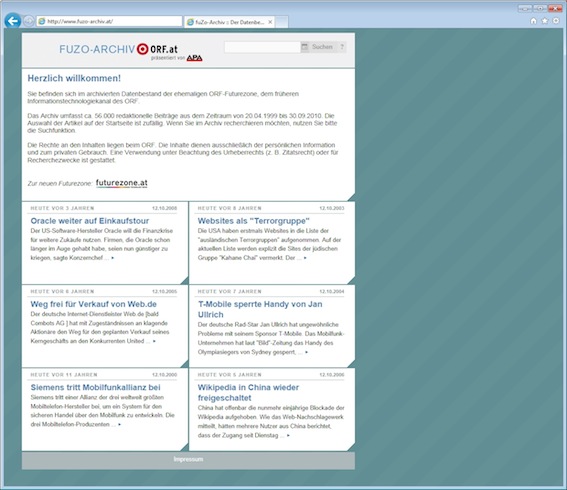Click the date 12.10.2000

[165, 375]
